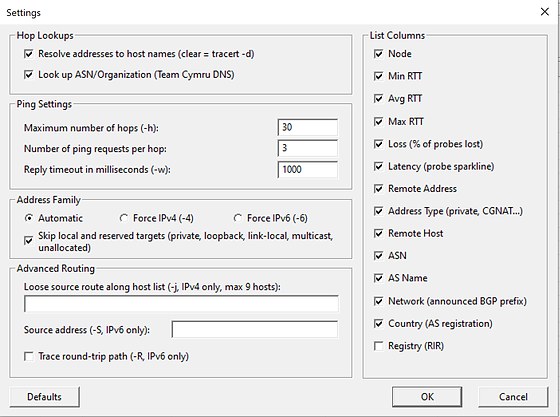Click the Loose source route host list field

pos(181,304)
